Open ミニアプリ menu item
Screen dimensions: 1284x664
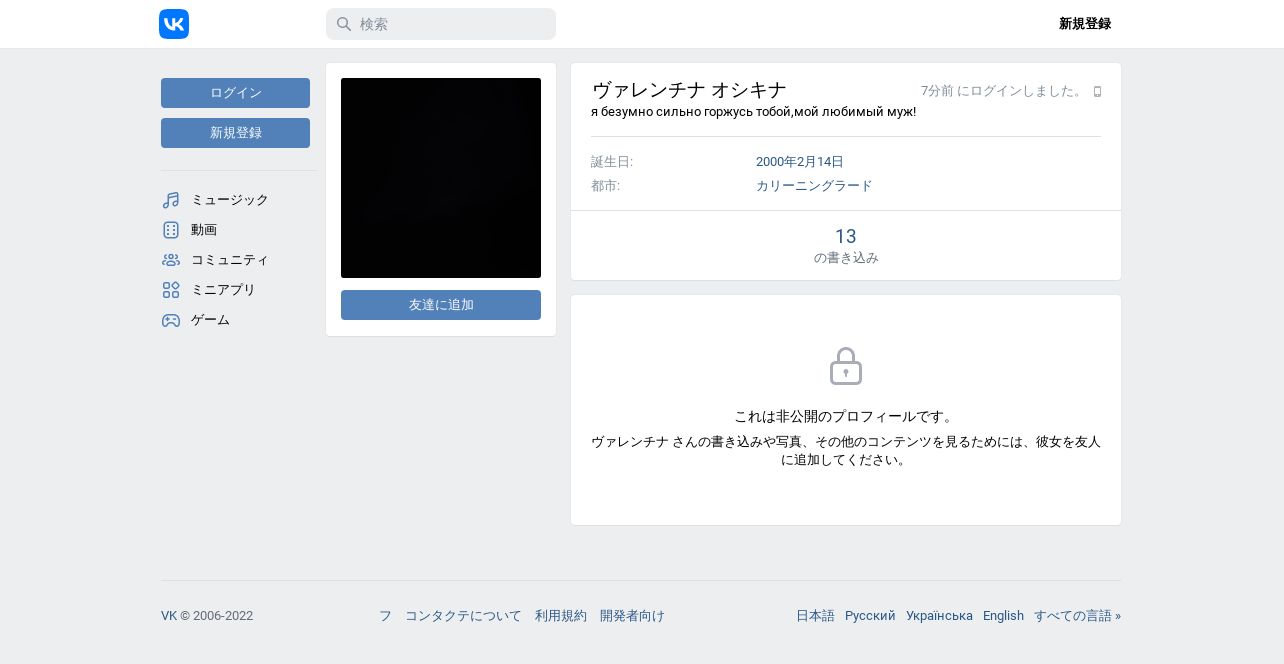point(235,290)
